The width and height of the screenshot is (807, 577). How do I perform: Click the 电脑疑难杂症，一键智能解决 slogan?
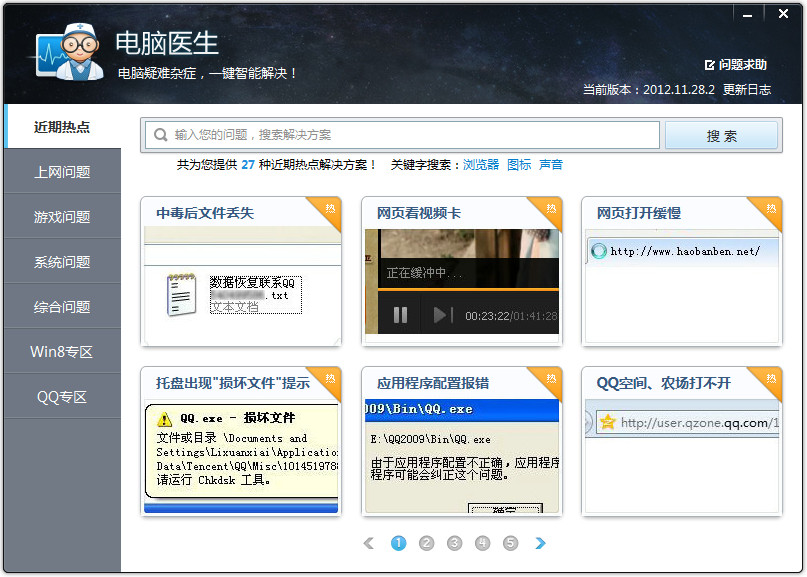click(207, 73)
